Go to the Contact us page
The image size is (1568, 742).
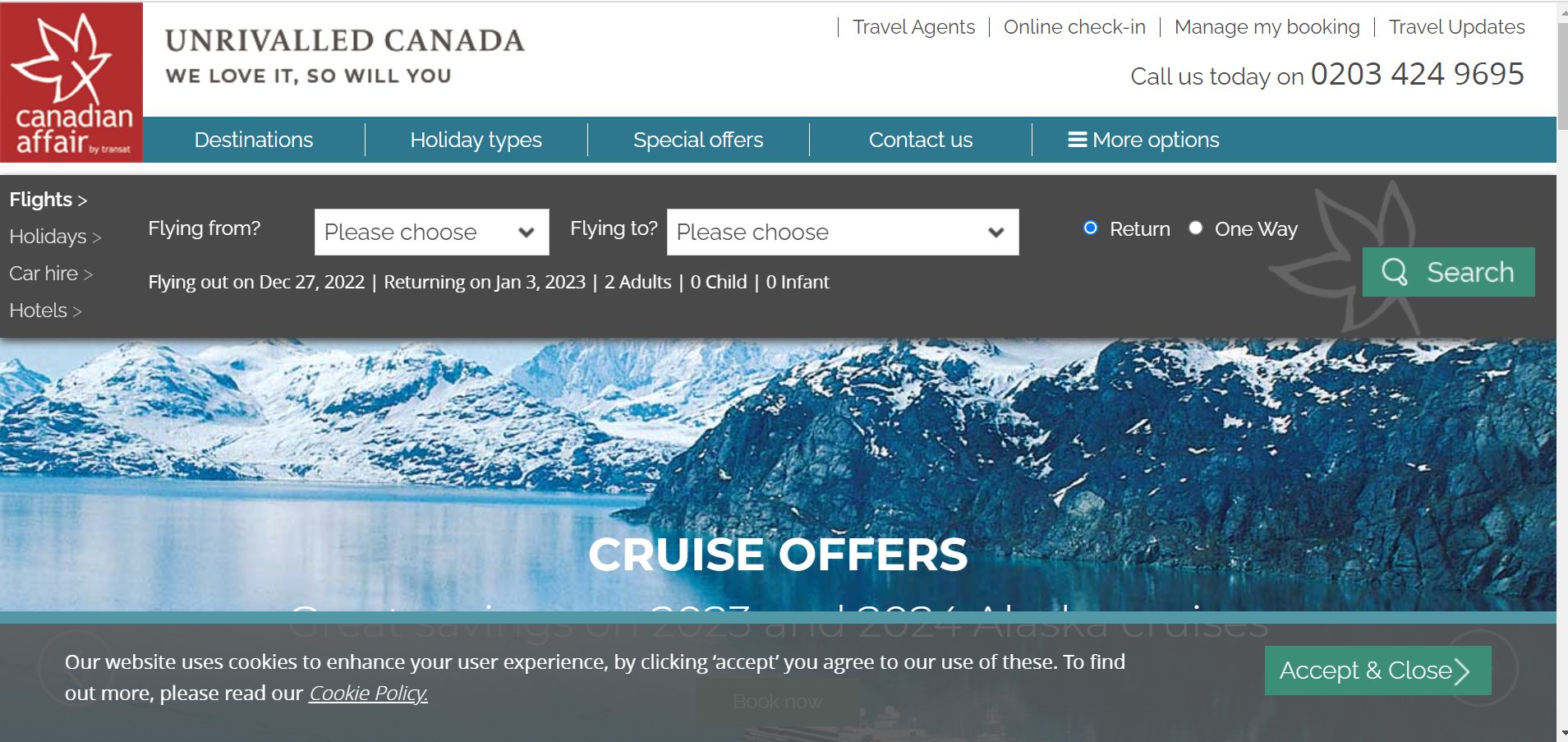[920, 140]
